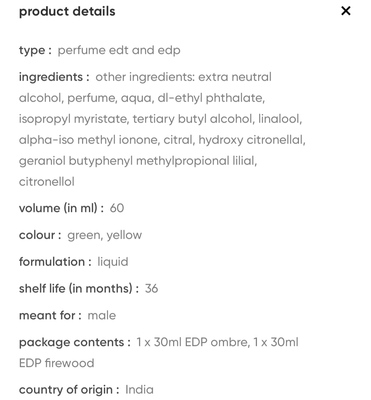
Task: Close the product details panel
Action: tap(346, 11)
